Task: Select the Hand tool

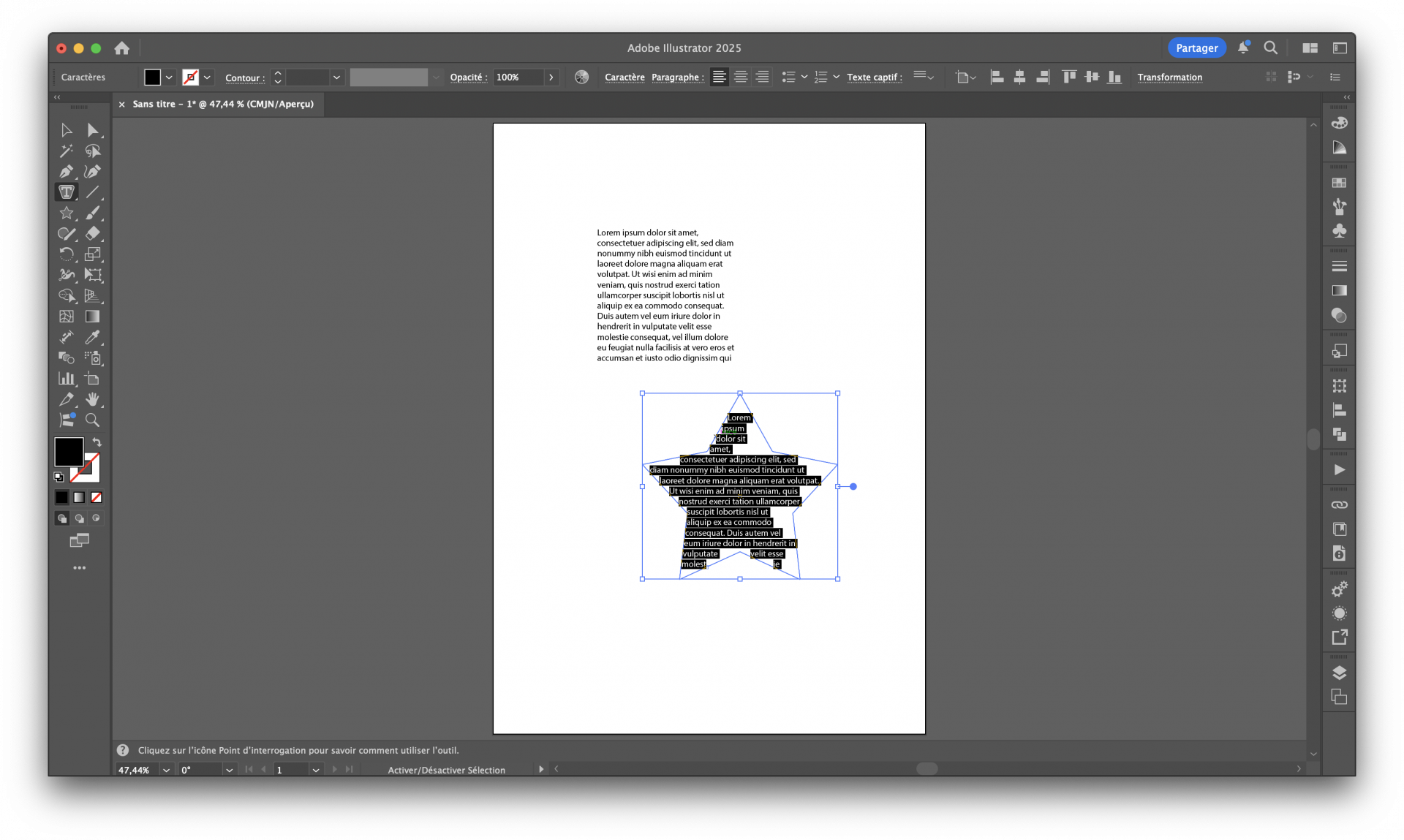Action: 93,399
